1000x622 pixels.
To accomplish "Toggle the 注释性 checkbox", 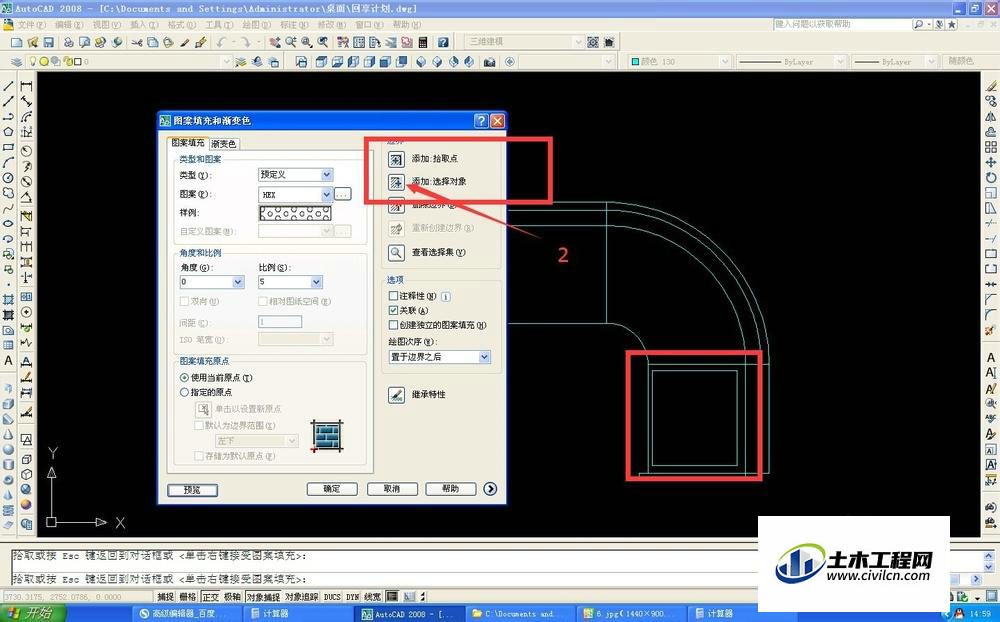I will (x=393, y=296).
